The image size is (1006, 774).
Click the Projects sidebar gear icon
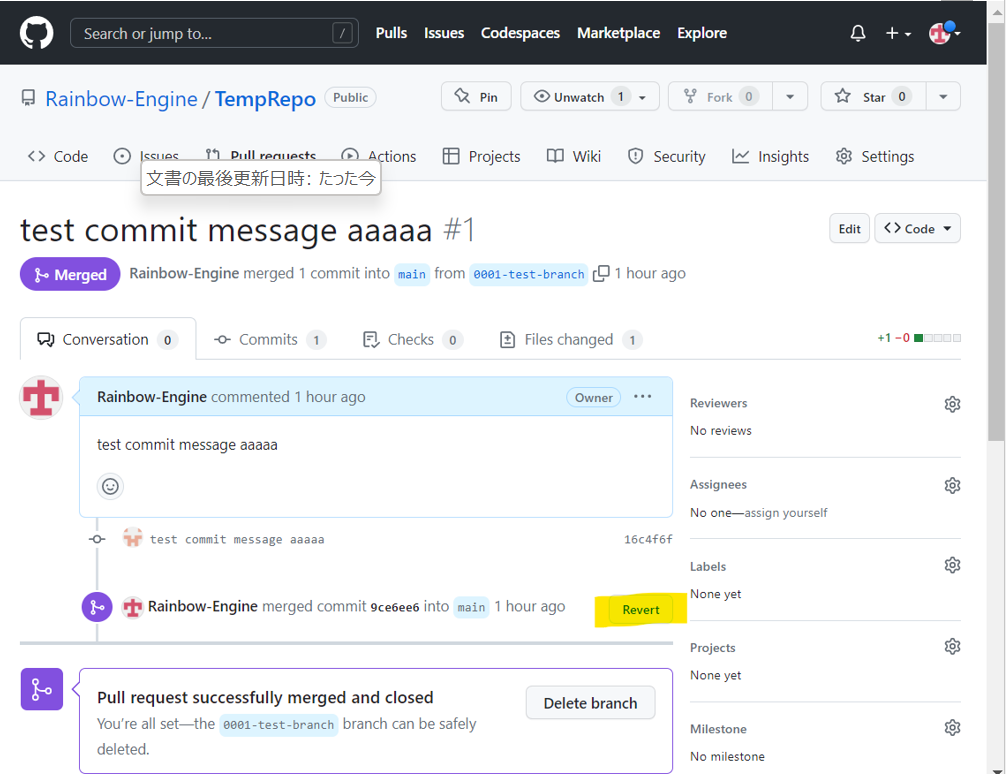[x=952, y=646]
